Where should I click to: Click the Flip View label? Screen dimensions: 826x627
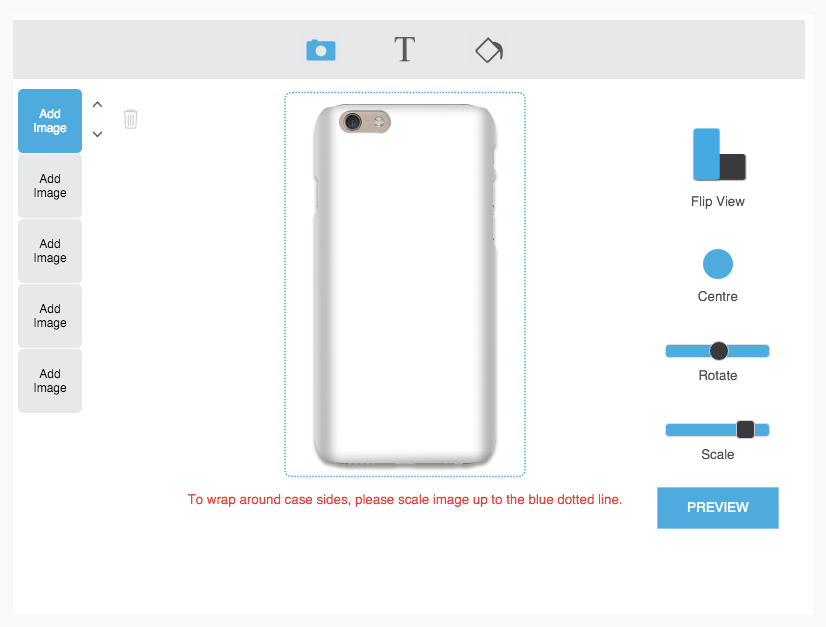pos(717,201)
